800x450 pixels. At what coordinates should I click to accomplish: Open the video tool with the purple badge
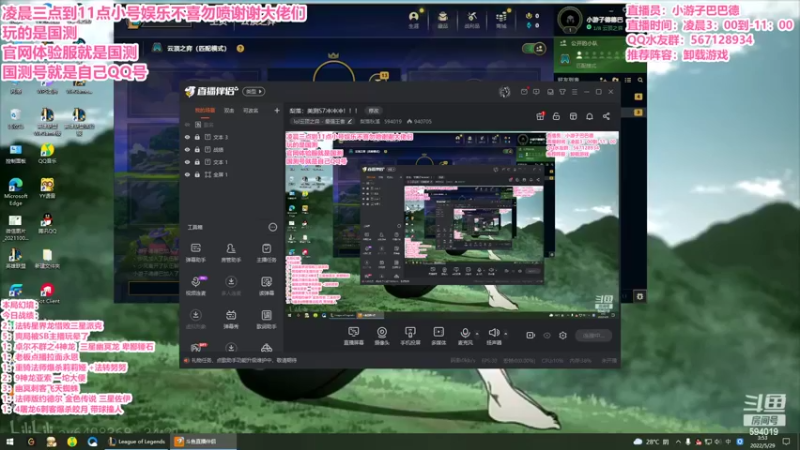pos(196,286)
